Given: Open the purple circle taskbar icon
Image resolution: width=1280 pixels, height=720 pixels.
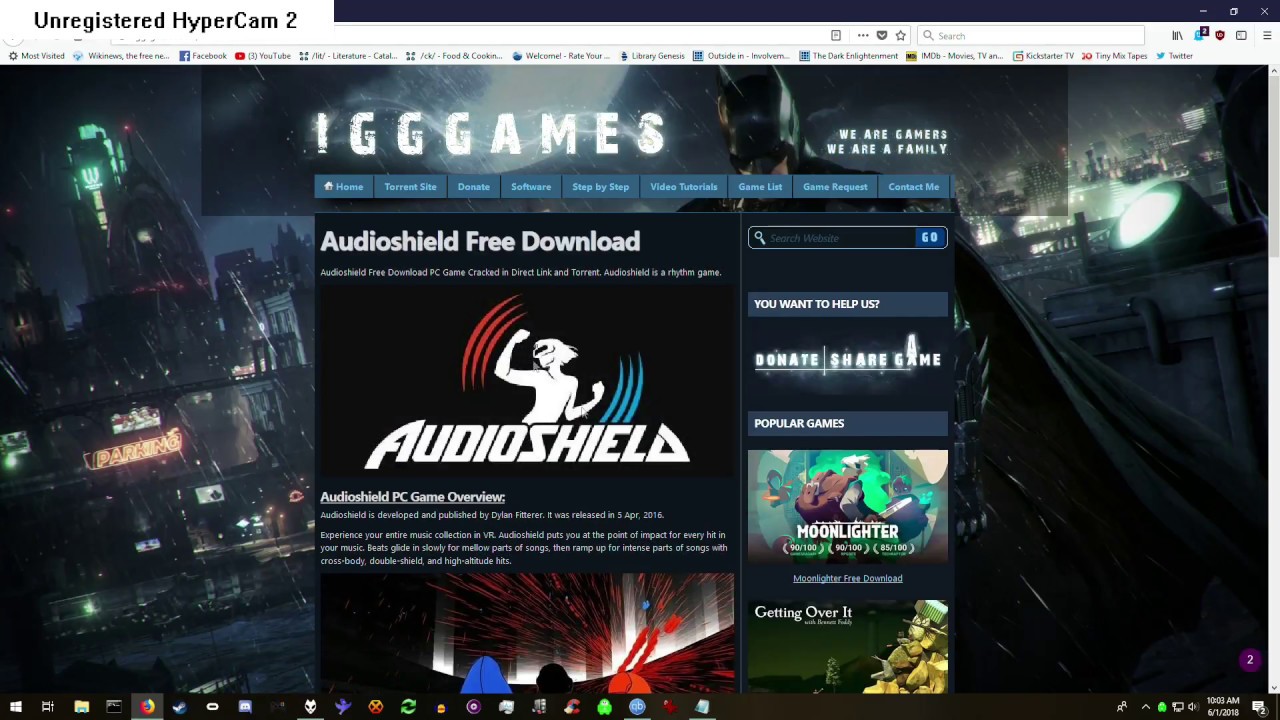Looking at the screenshot, I should coord(474,706).
